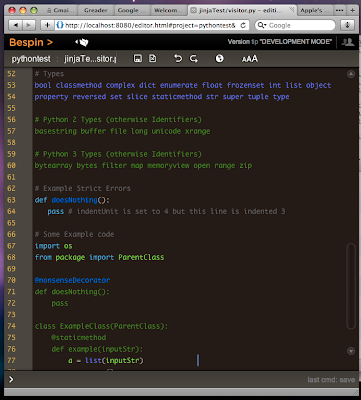Click the Google search input field
This screenshot has height=400, width=361.
coord(295,25)
